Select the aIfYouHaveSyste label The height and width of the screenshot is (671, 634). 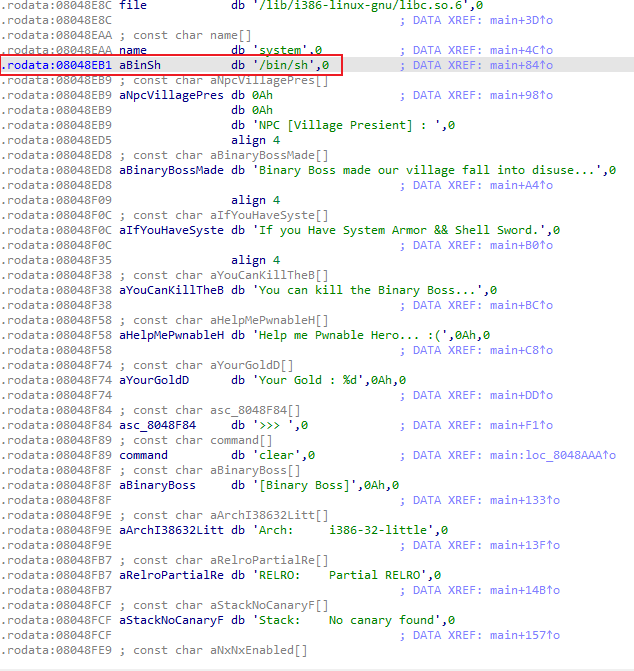(171, 230)
